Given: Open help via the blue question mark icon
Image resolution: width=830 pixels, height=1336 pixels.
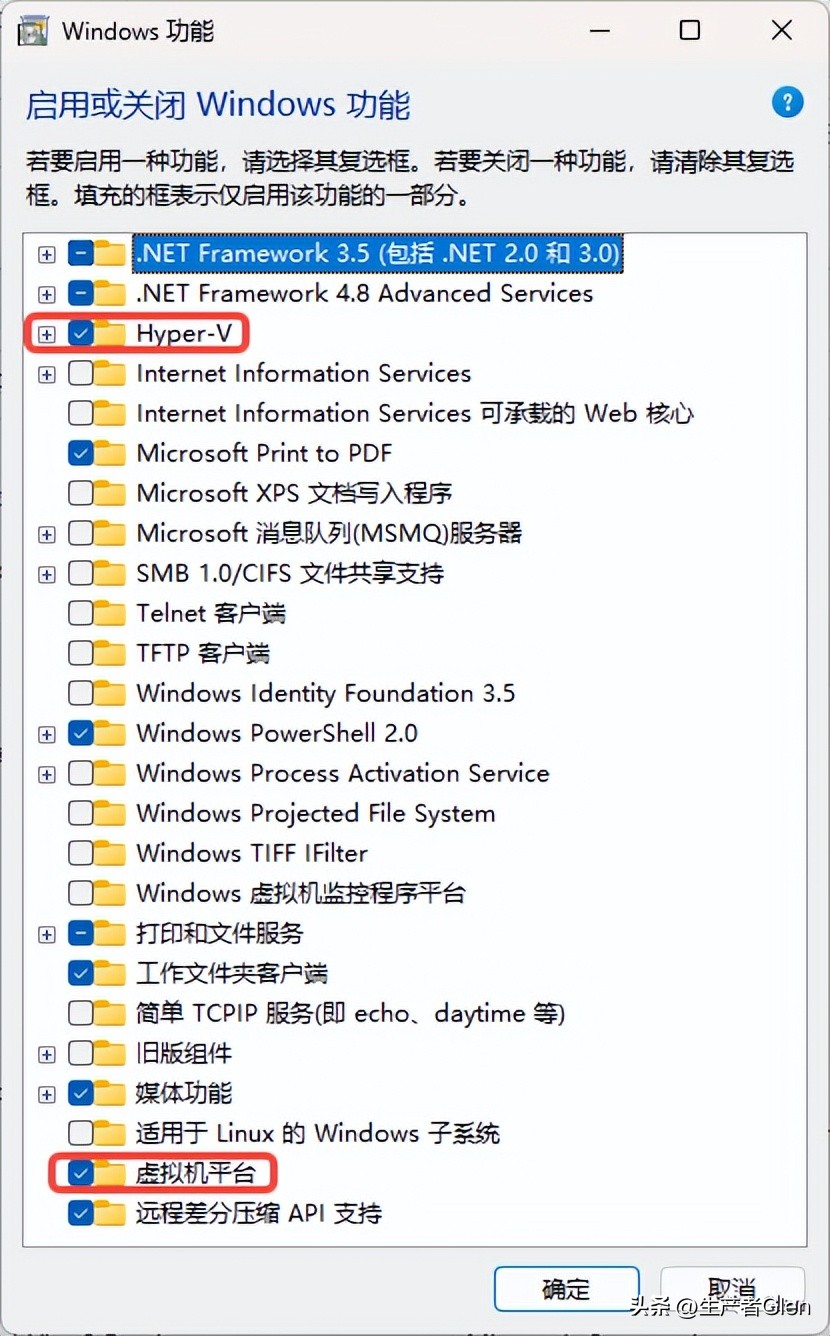Looking at the screenshot, I should coord(788,102).
